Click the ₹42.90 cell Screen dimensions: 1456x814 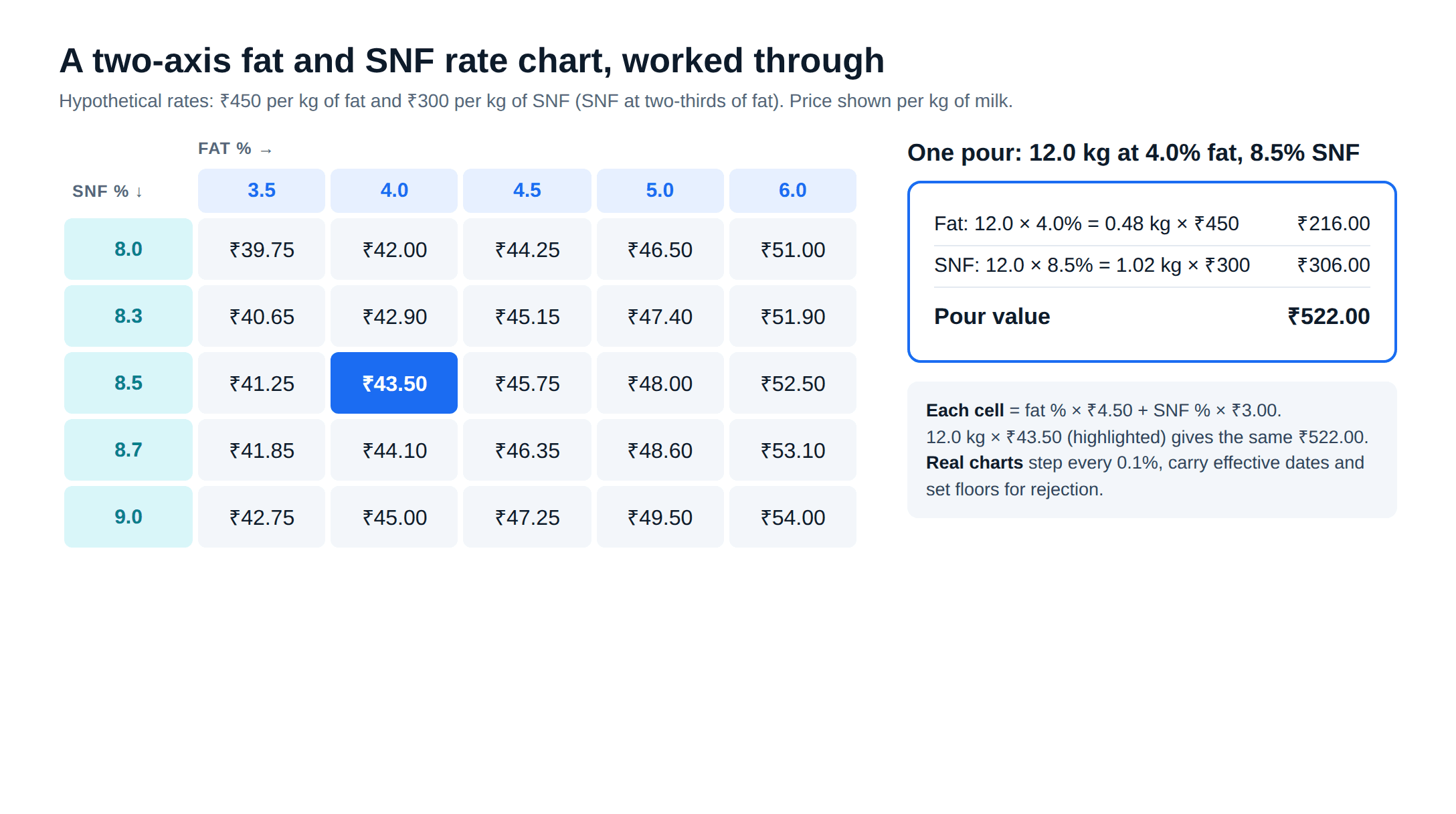tap(394, 316)
